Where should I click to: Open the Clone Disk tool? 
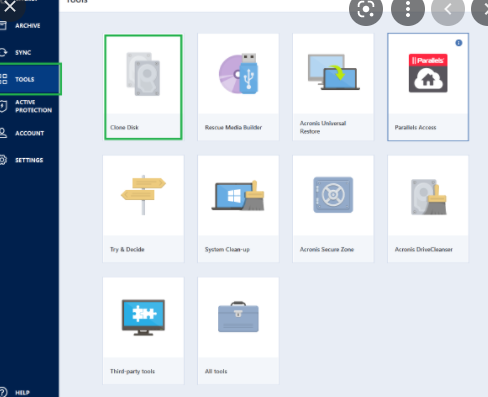pos(143,87)
